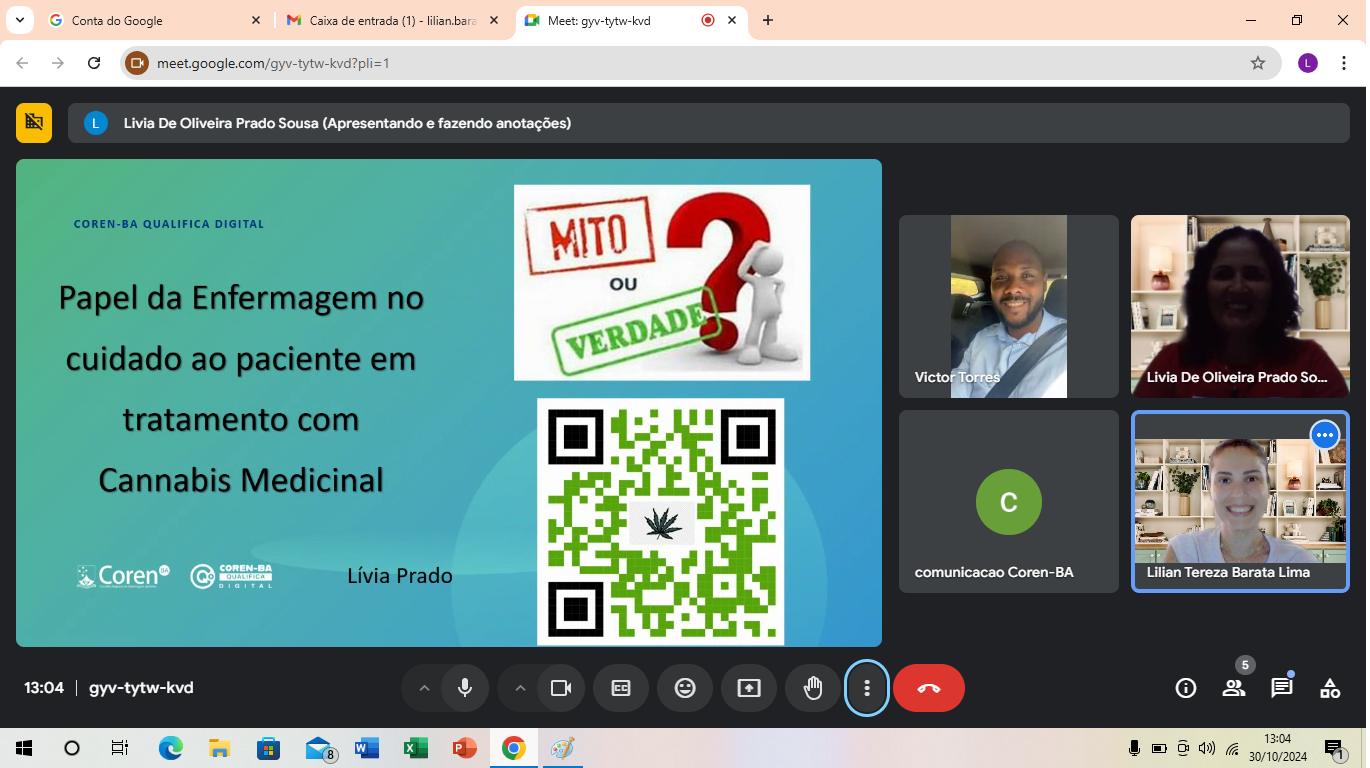The image size is (1370, 768).
Task: Open Paint from the taskbar
Action: click(562, 748)
